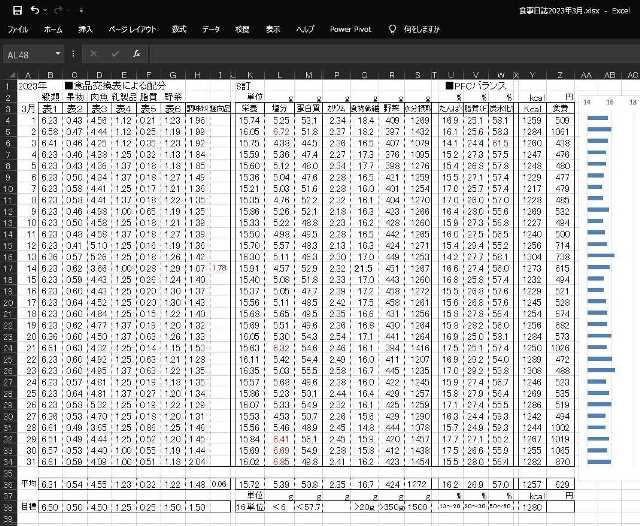
Task: Click the 1304 kcal value for day 13
Action: [x=532, y=257]
